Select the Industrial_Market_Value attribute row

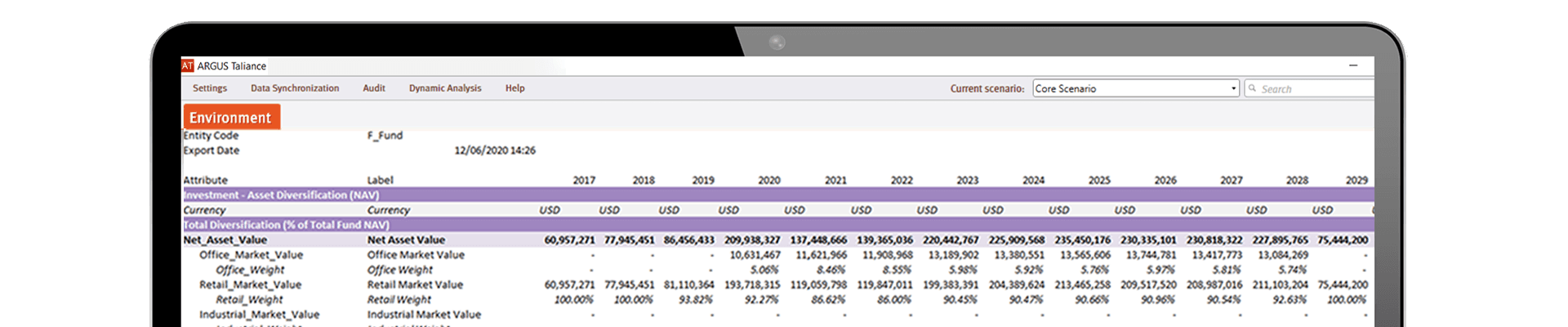tap(260, 315)
